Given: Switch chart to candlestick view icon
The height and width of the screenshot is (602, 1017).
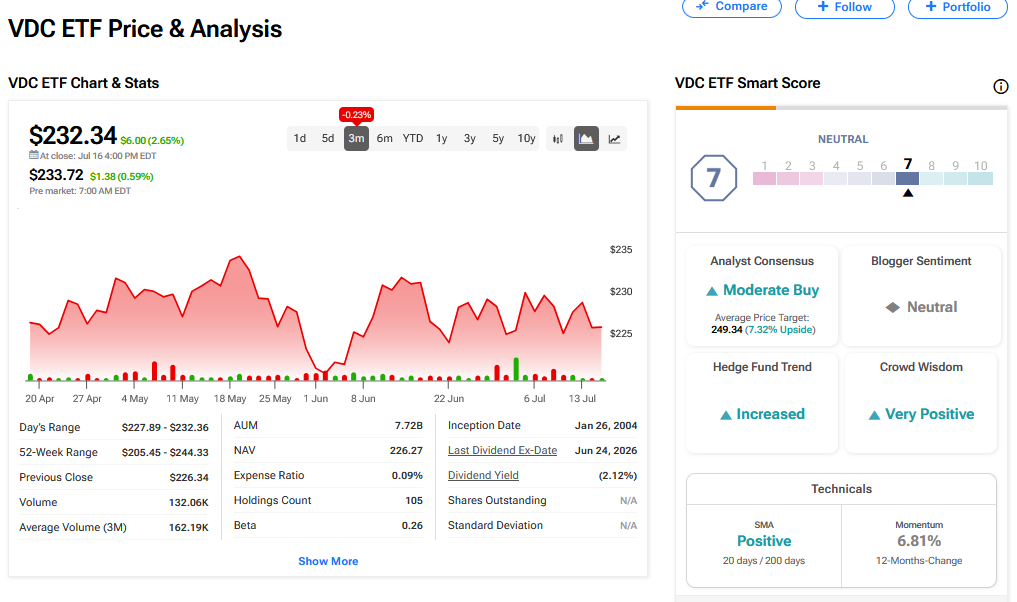Looking at the screenshot, I should (558, 139).
